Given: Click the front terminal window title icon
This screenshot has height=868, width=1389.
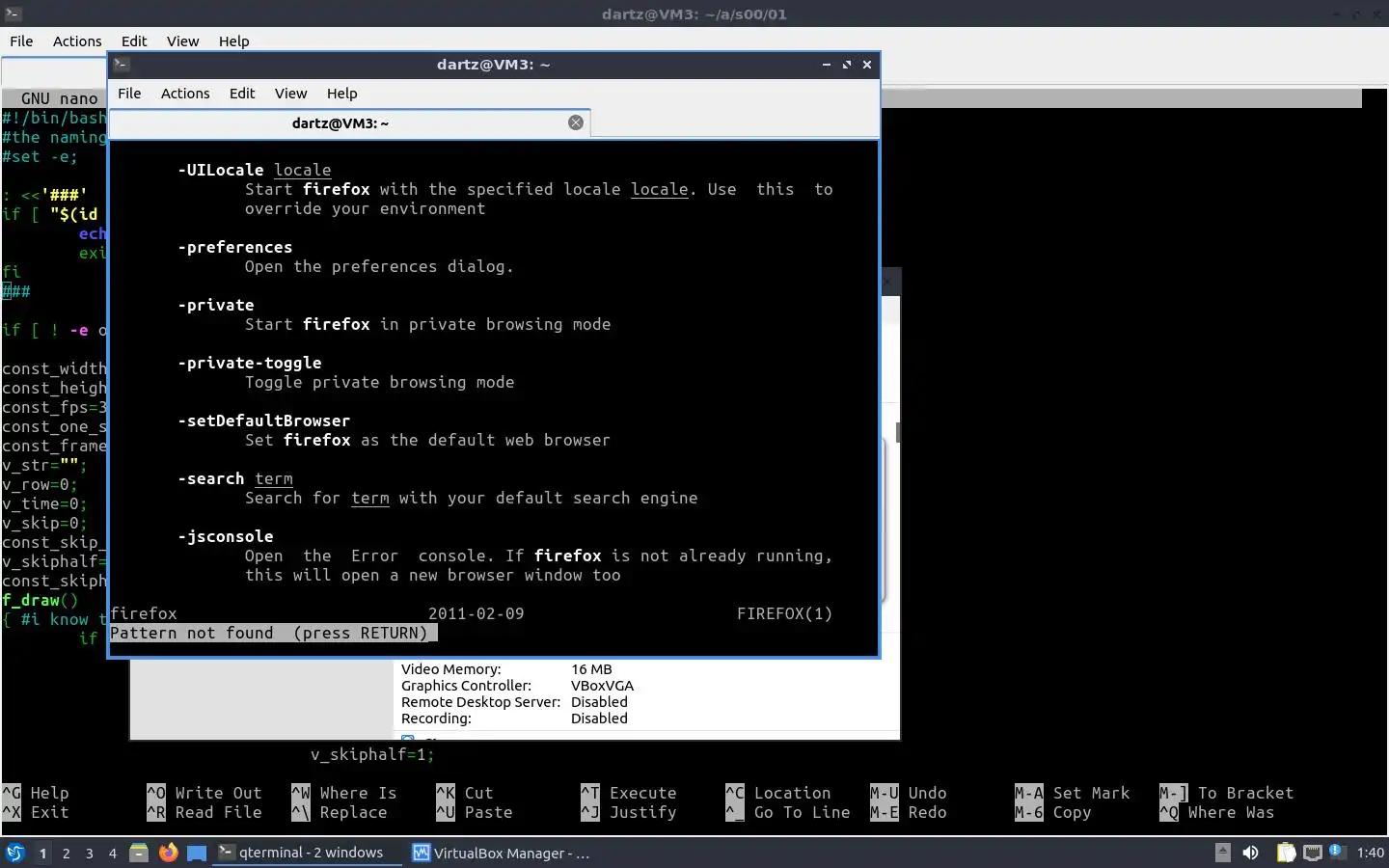Looking at the screenshot, I should [x=122, y=65].
